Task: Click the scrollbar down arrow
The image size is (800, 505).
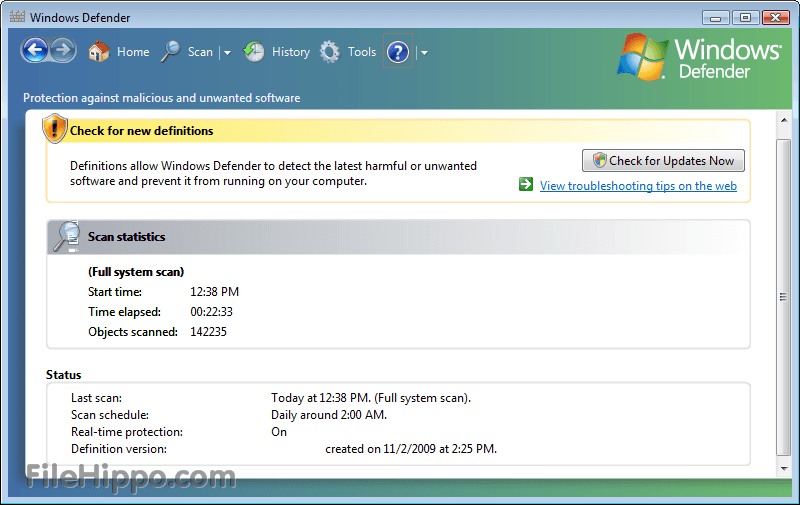Action: point(784,469)
